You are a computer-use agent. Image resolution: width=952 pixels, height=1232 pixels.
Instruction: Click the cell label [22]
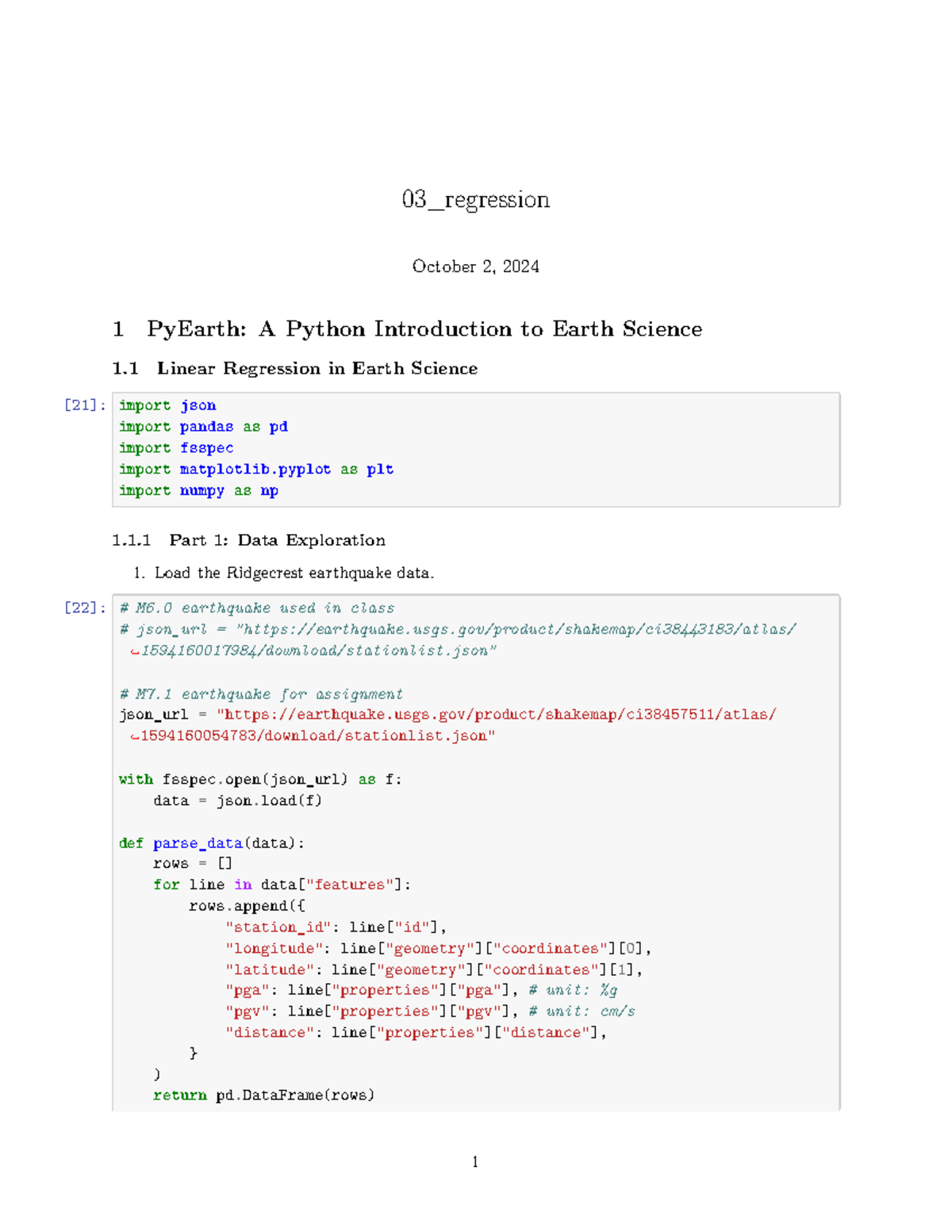(83, 608)
